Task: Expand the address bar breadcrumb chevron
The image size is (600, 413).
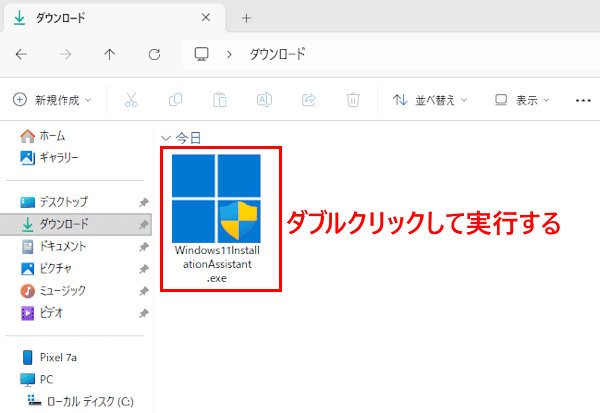Action: [229, 55]
